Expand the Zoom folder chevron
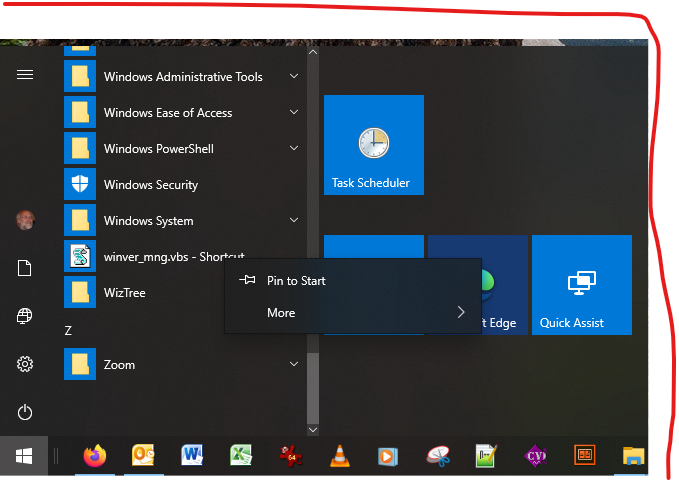Screen dimensions: 679x480 point(294,364)
